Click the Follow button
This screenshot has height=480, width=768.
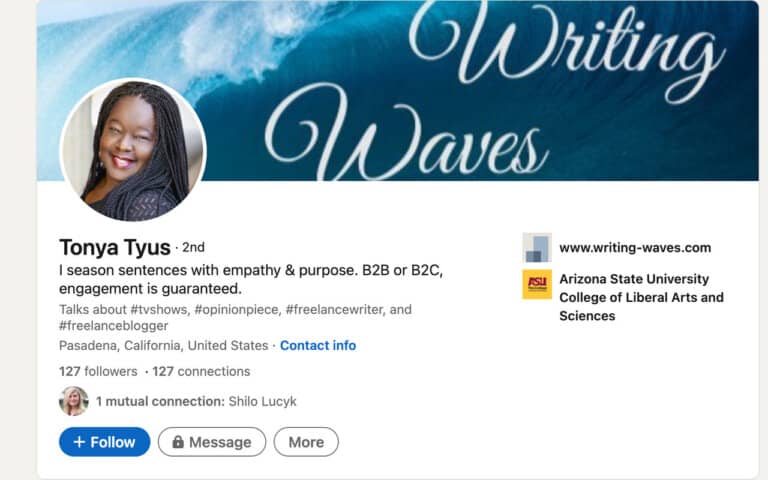coord(104,442)
